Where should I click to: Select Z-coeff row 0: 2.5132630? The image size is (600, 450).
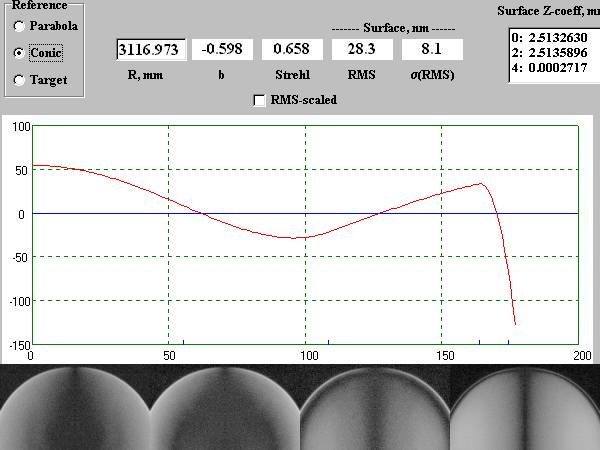click(549, 38)
